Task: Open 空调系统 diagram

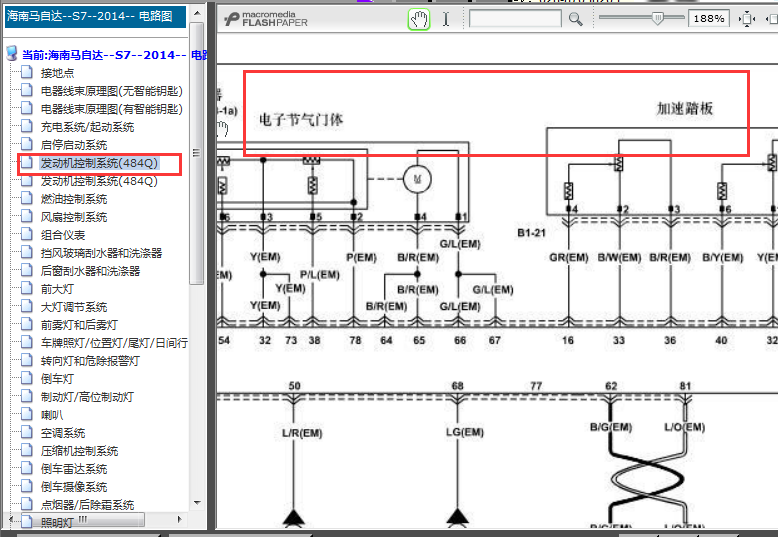Action: (63, 433)
